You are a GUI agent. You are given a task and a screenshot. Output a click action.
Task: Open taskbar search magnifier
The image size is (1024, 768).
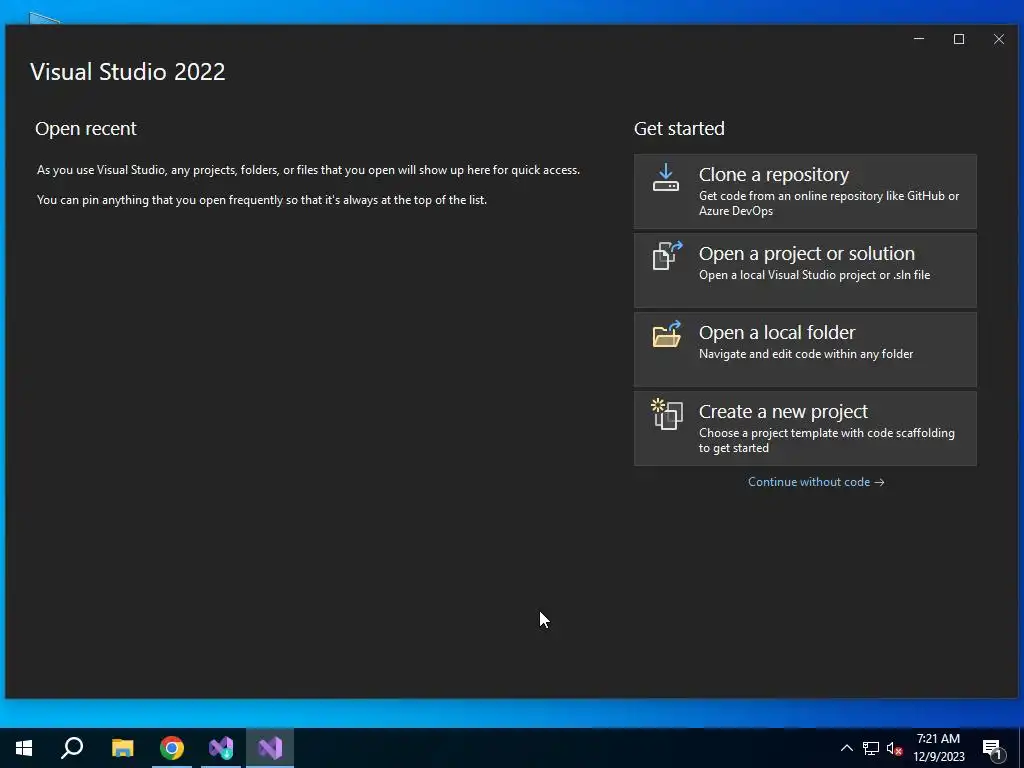pyautogui.click(x=72, y=748)
